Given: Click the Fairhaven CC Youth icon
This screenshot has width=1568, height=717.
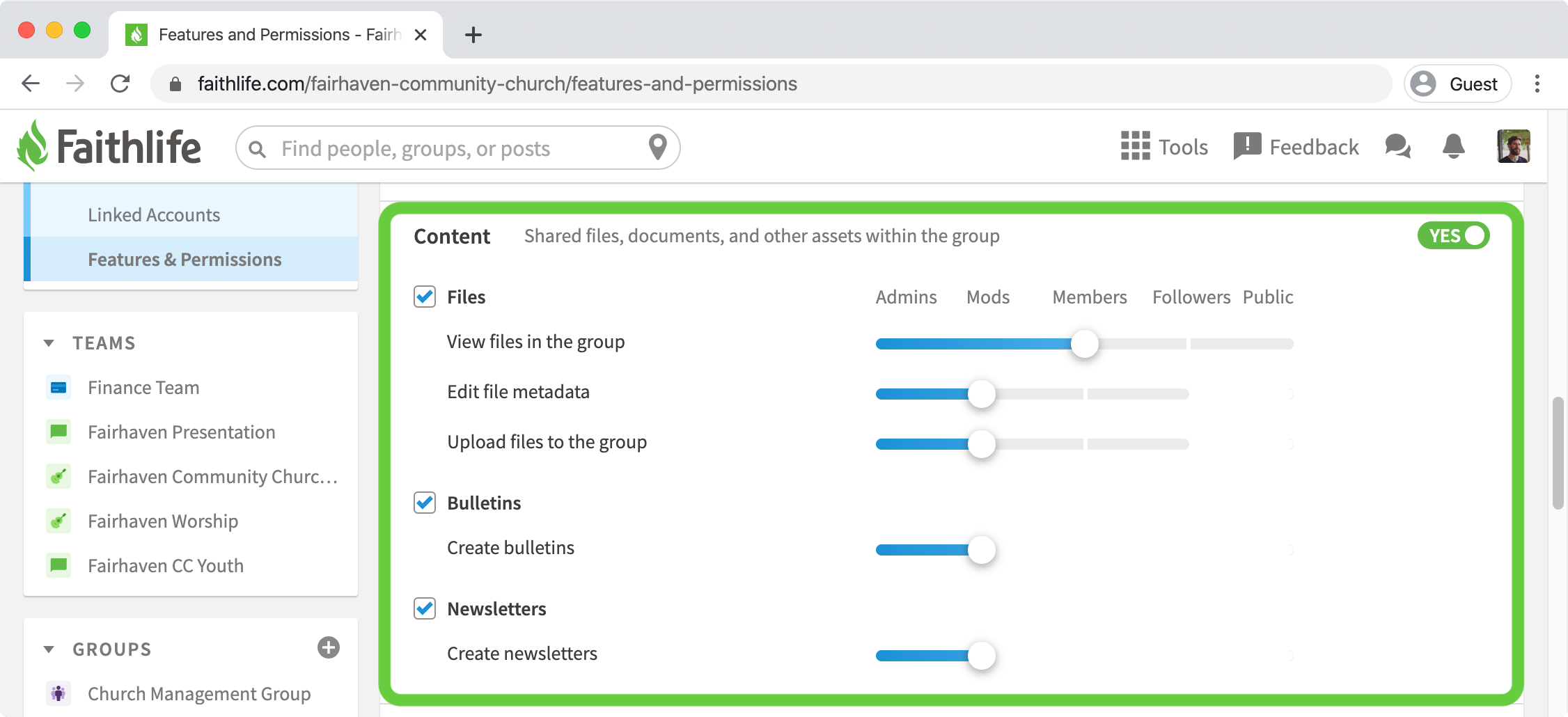Looking at the screenshot, I should coord(58,566).
